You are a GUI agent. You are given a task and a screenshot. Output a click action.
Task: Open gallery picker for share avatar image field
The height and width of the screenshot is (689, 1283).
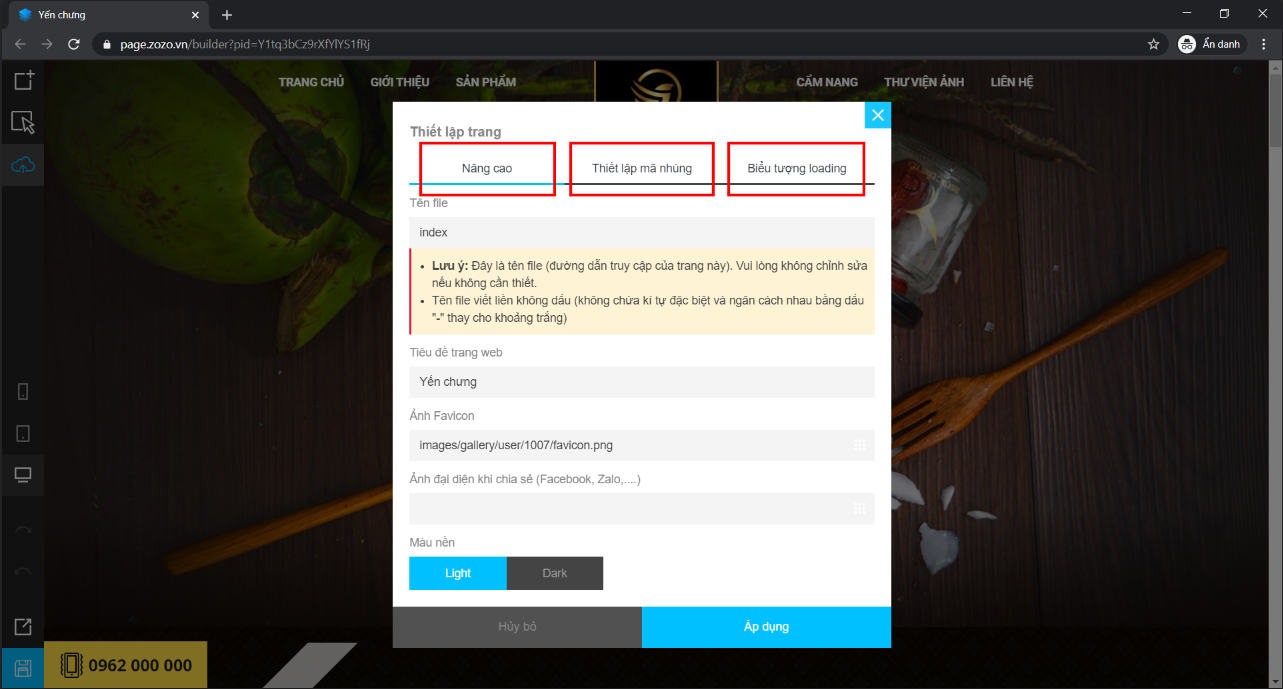(859, 509)
